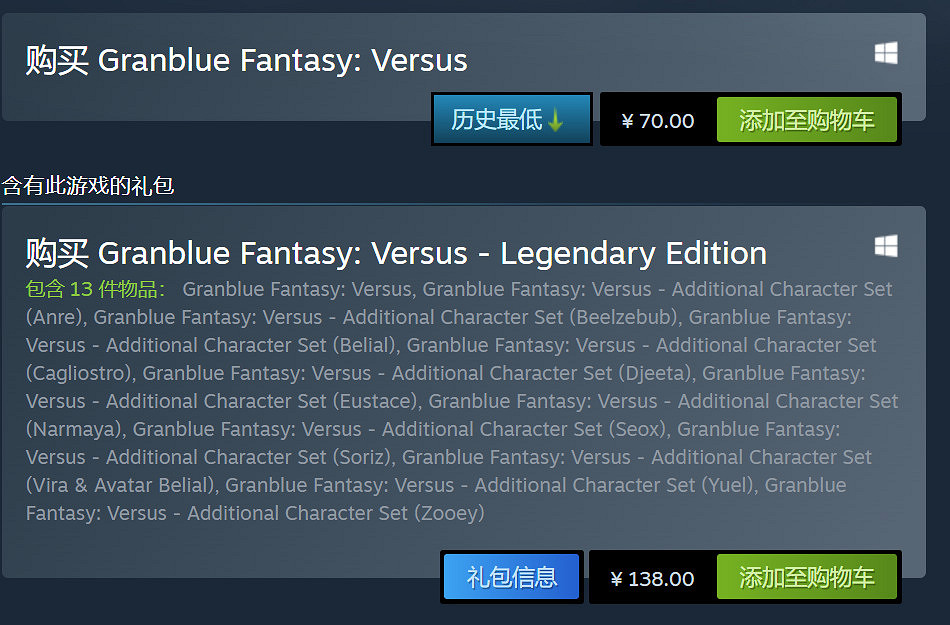Click the 包含 13 件物品 label
The height and width of the screenshot is (625, 950).
(95, 290)
